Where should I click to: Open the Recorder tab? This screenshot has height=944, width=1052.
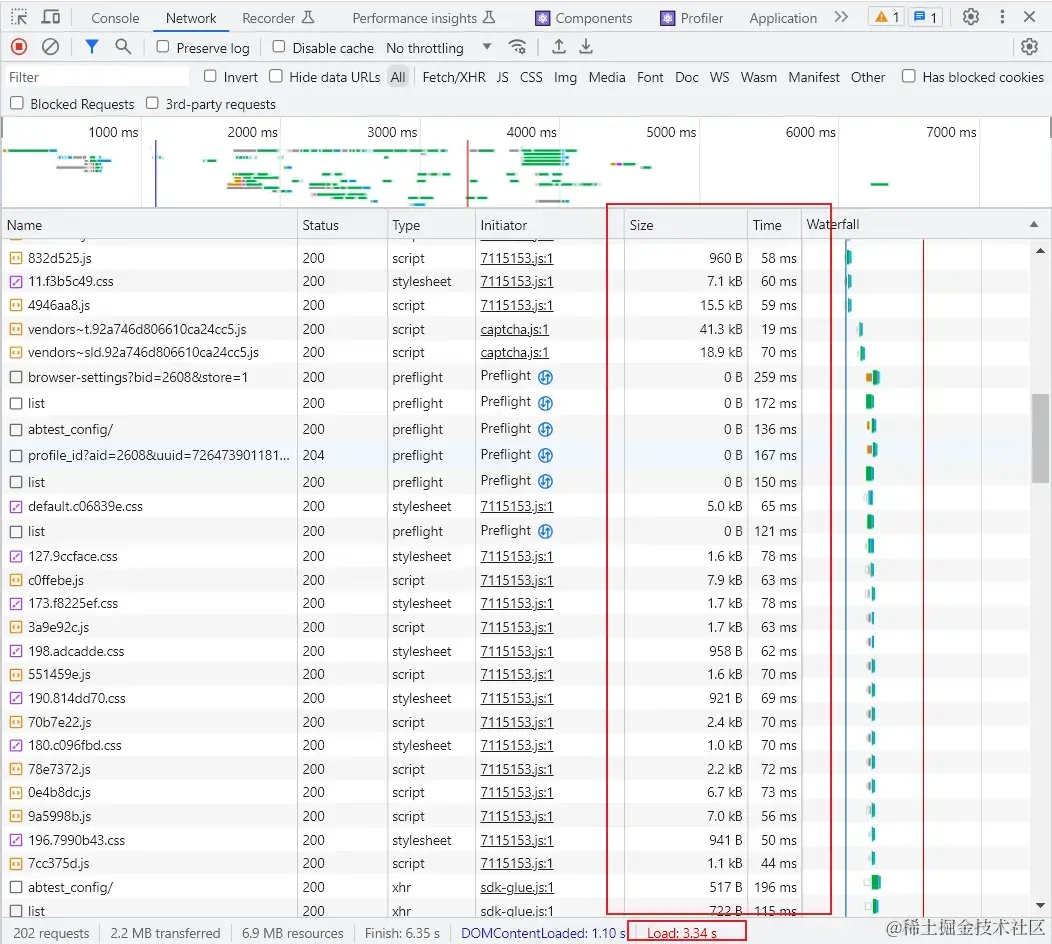point(278,18)
